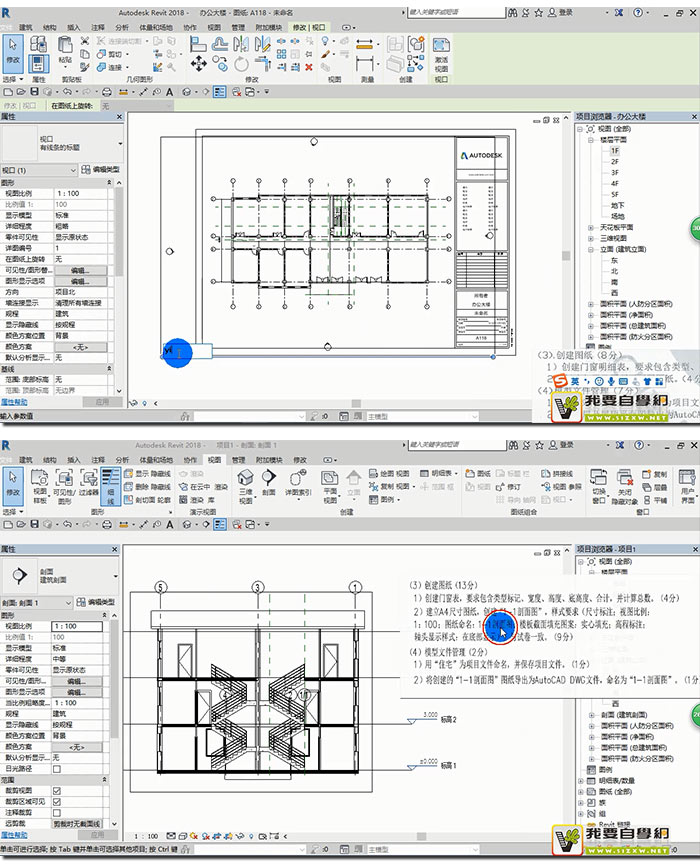Click the 平铺 tile windows icon in bottom ribbon
This screenshot has height=866, width=700.
click(655, 500)
